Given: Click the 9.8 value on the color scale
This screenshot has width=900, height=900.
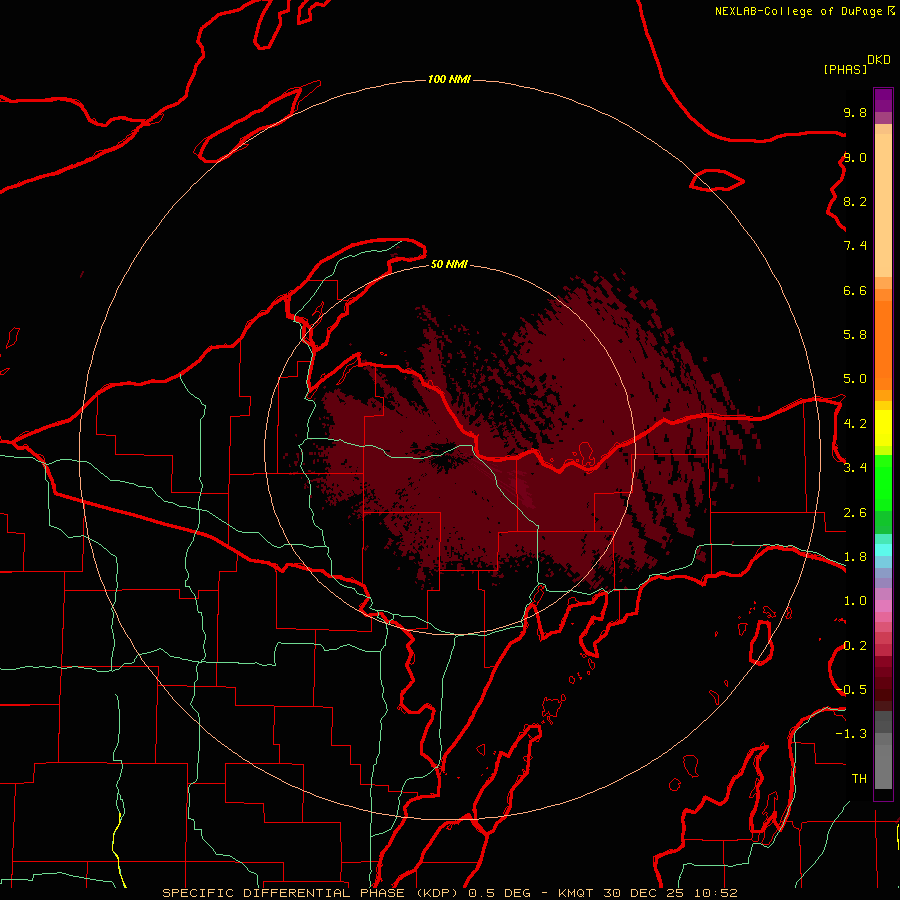Looking at the screenshot, I should click(x=855, y=112).
